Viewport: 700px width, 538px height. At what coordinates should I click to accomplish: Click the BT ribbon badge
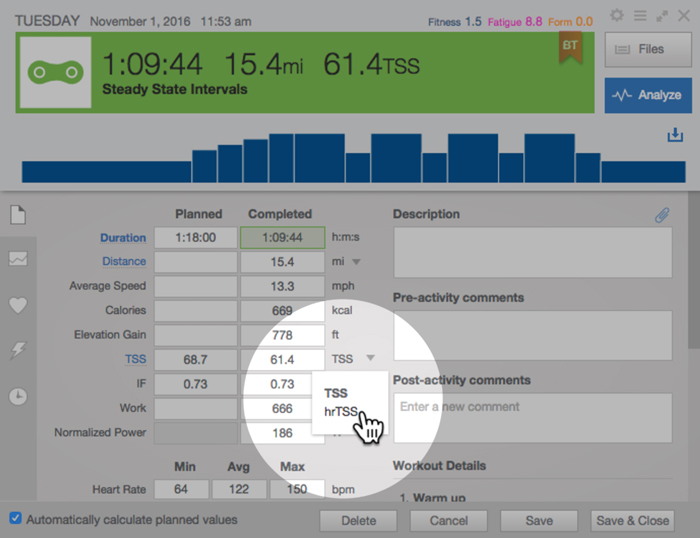570,47
